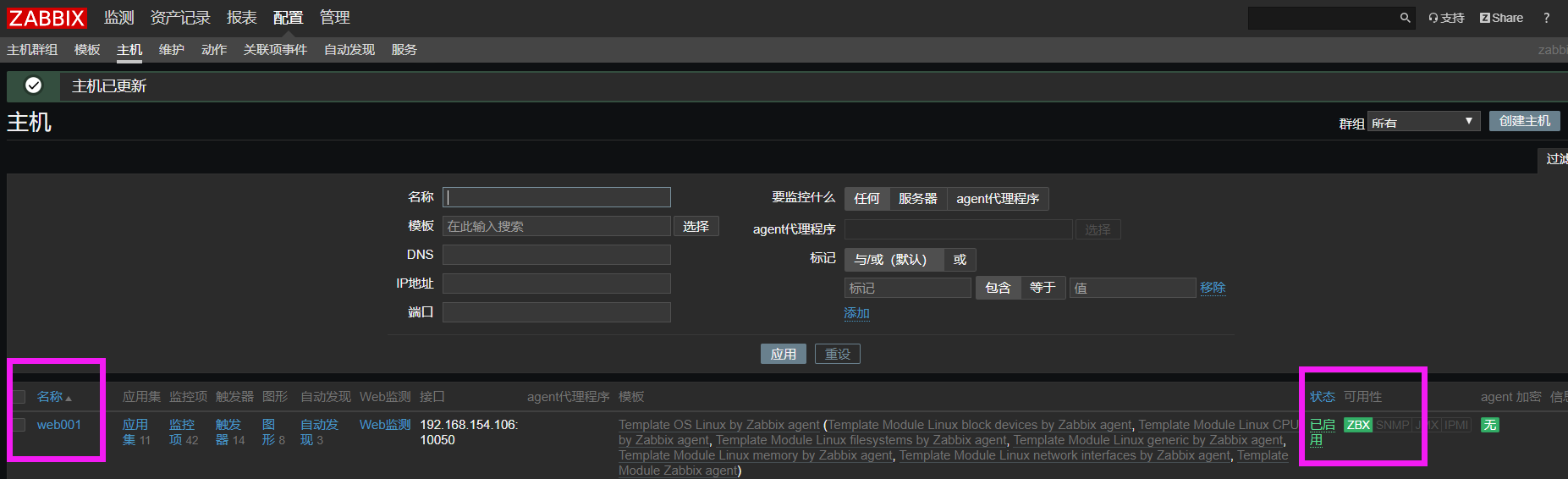Select 包含 tag operator

point(998,288)
